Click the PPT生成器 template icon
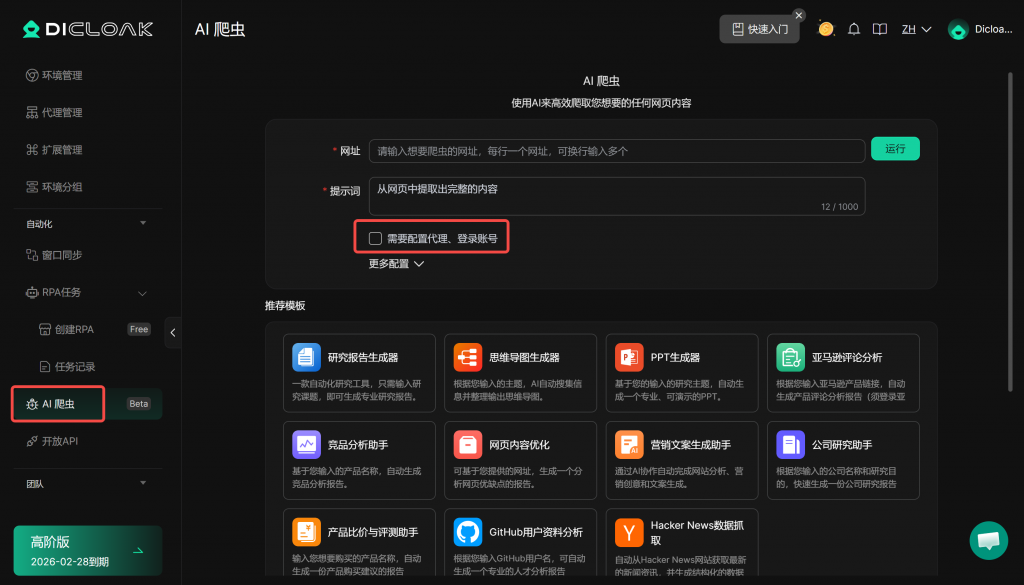1024x585 pixels. (629, 357)
